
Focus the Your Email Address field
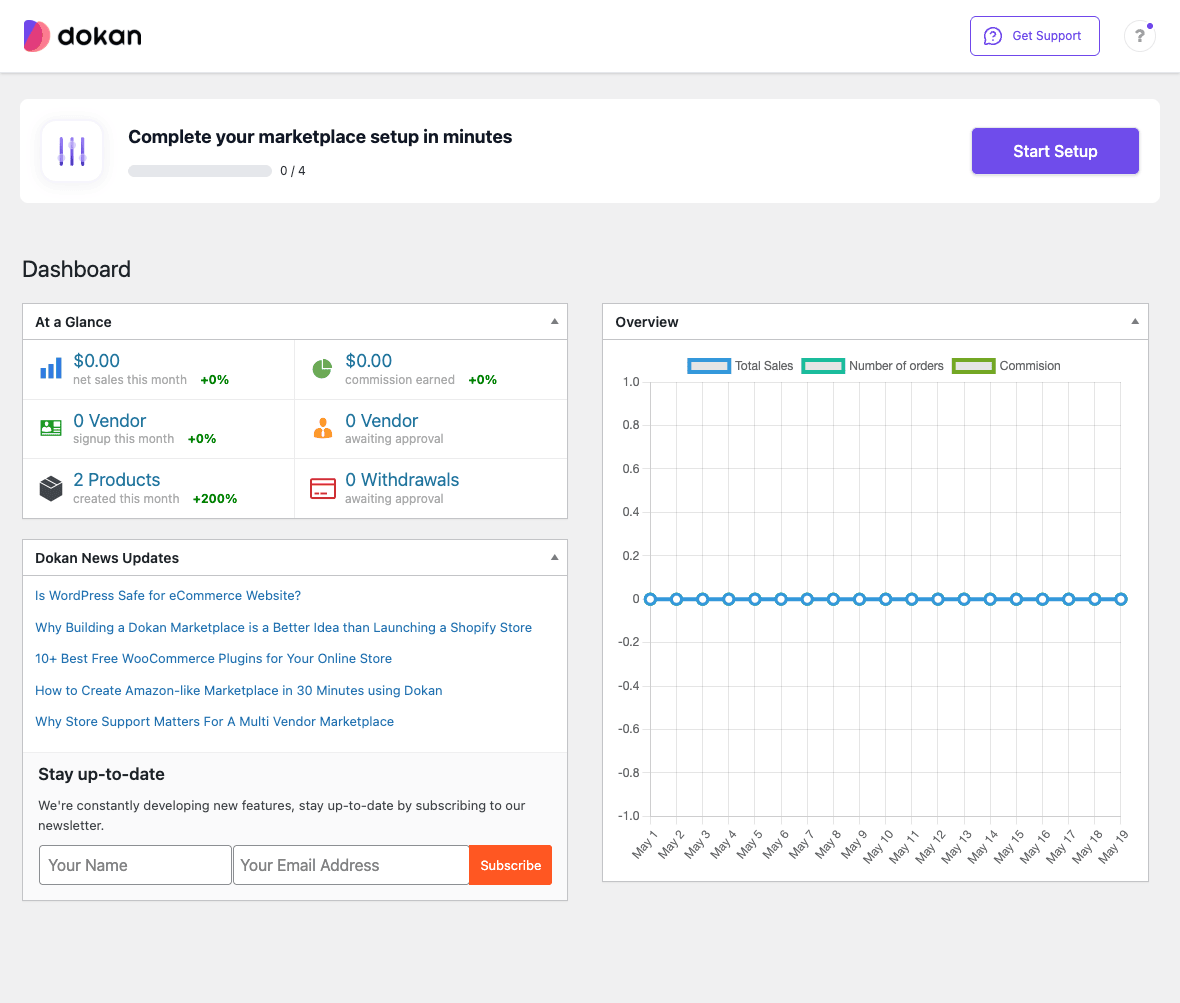tap(351, 865)
